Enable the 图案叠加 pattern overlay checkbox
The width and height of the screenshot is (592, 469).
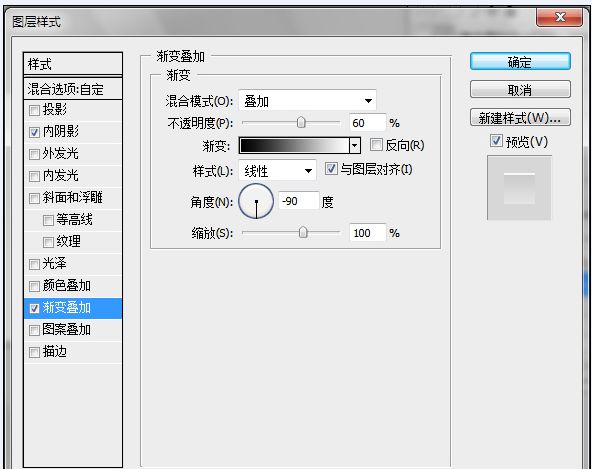[34, 330]
